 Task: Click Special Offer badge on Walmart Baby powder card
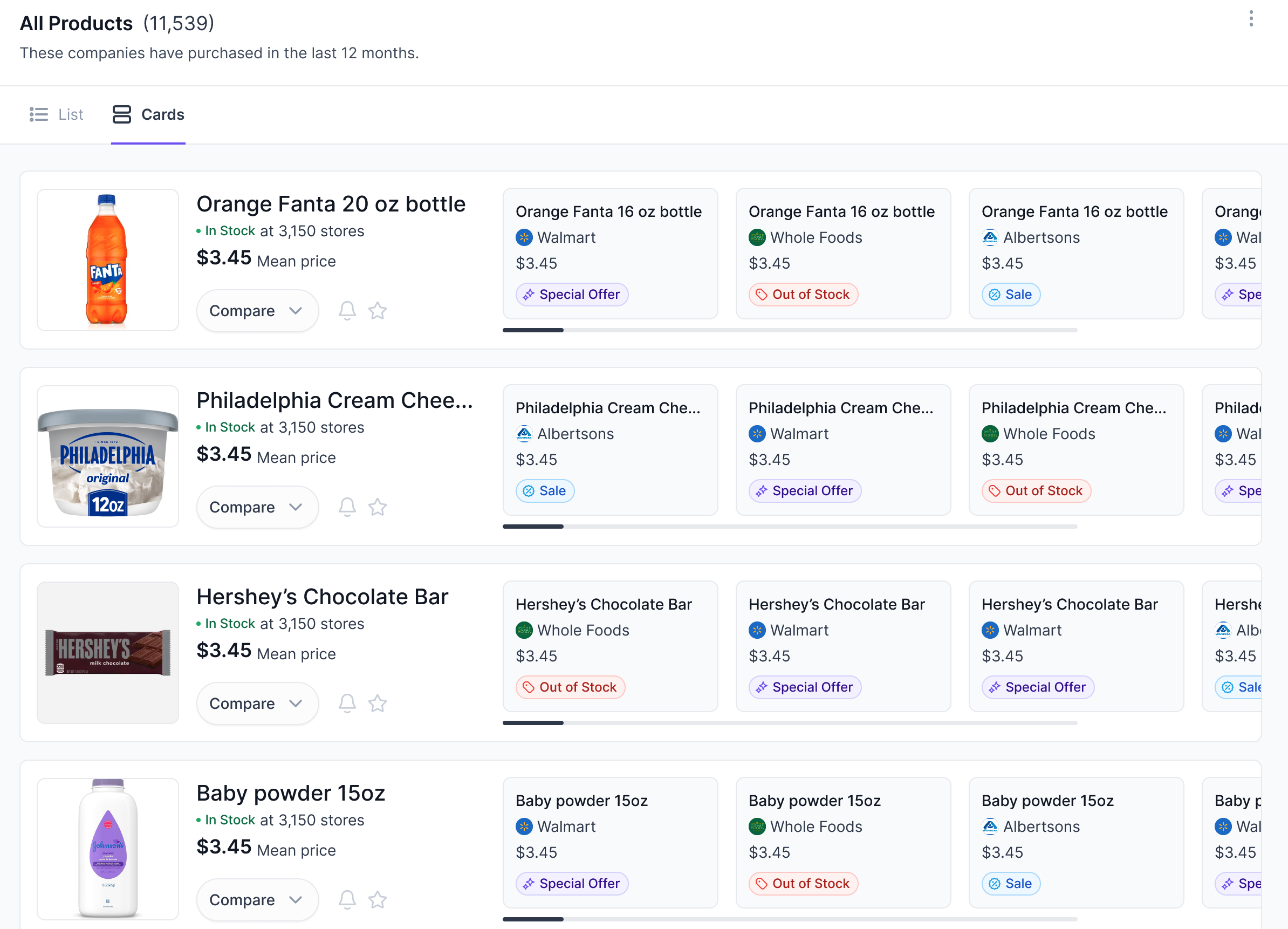[572, 884]
